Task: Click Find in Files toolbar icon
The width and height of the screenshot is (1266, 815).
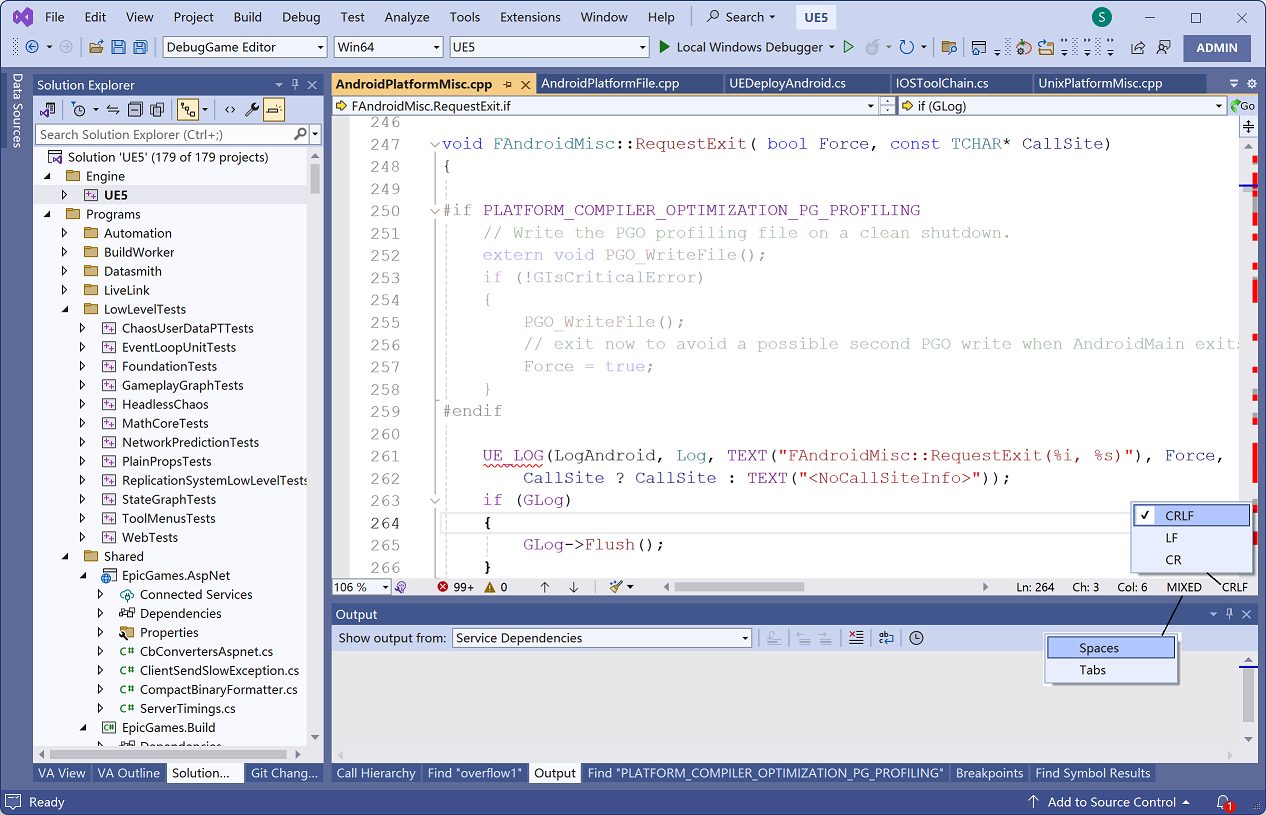Action: pyautogui.click(x=947, y=47)
